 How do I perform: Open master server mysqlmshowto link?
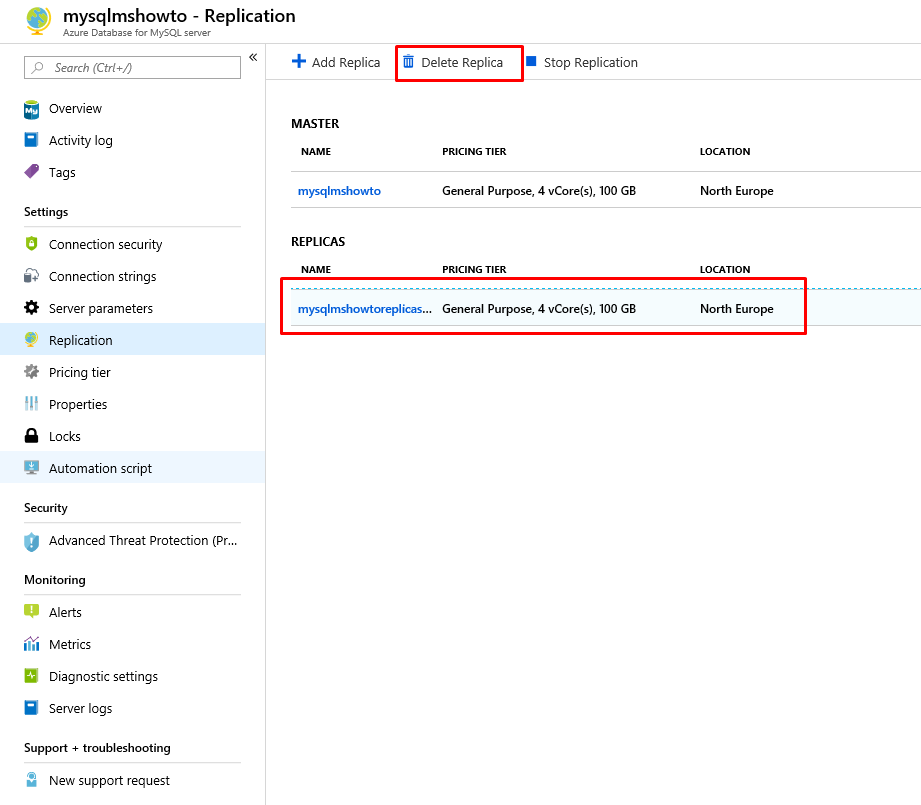[x=339, y=191]
